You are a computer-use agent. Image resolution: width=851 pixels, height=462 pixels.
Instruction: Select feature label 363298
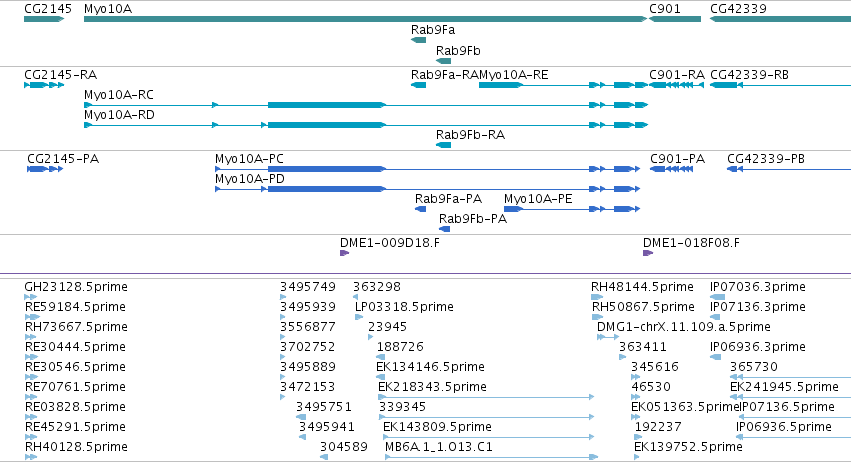coord(377,287)
